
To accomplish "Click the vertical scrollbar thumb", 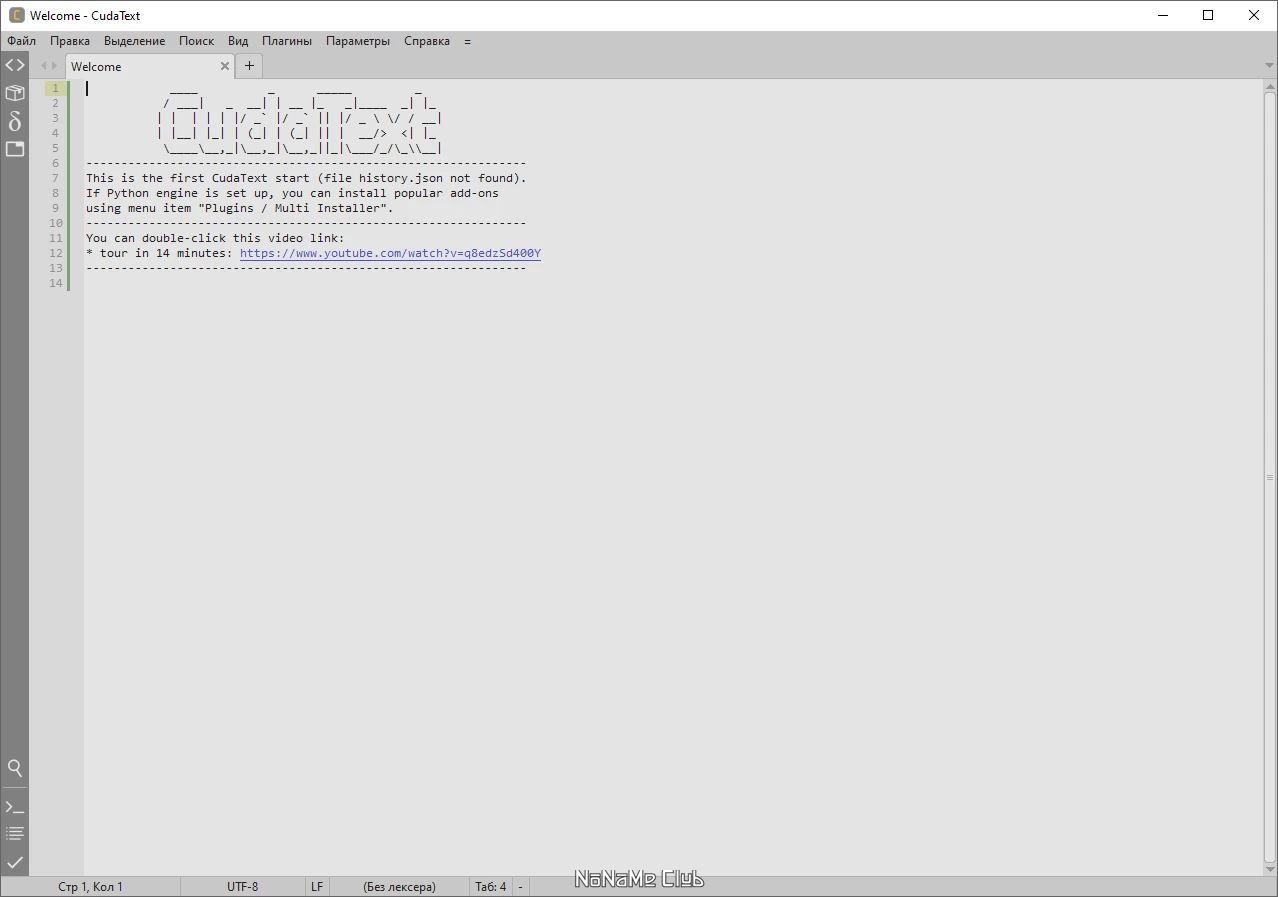I will point(1270,478).
